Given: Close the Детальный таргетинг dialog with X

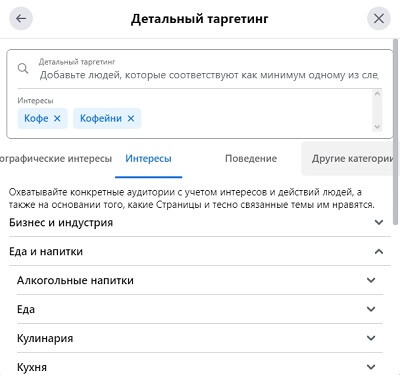Looking at the screenshot, I should click(379, 19).
